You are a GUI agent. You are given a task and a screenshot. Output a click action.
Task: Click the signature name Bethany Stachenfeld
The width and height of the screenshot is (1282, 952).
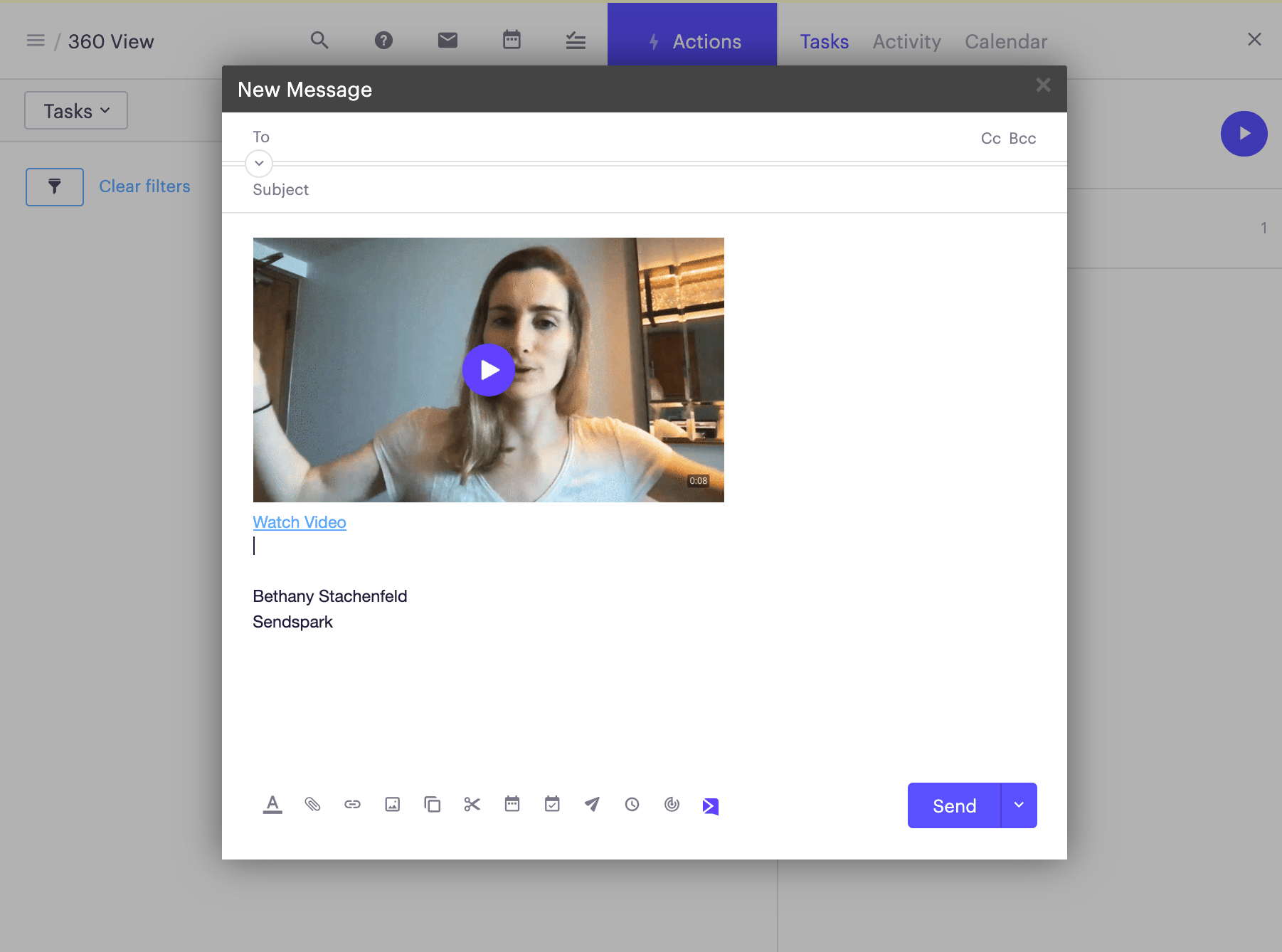click(x=330, y=596)
